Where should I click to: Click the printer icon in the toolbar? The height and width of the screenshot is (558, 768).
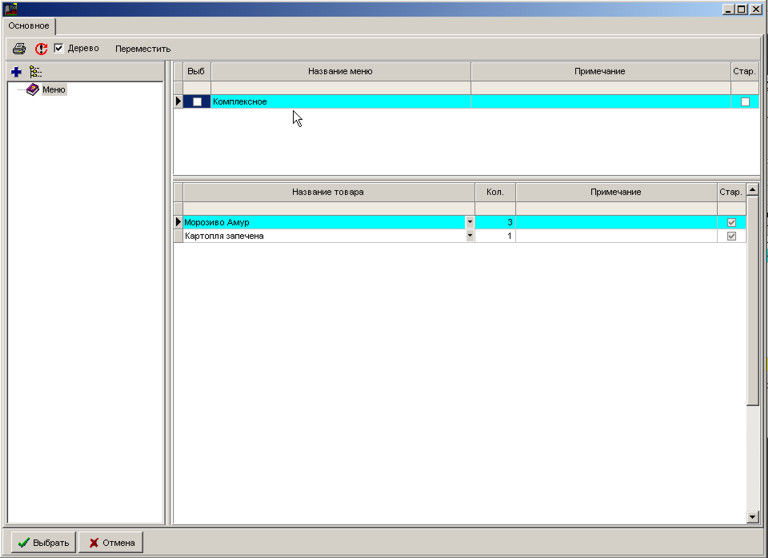tap(19, 48)
